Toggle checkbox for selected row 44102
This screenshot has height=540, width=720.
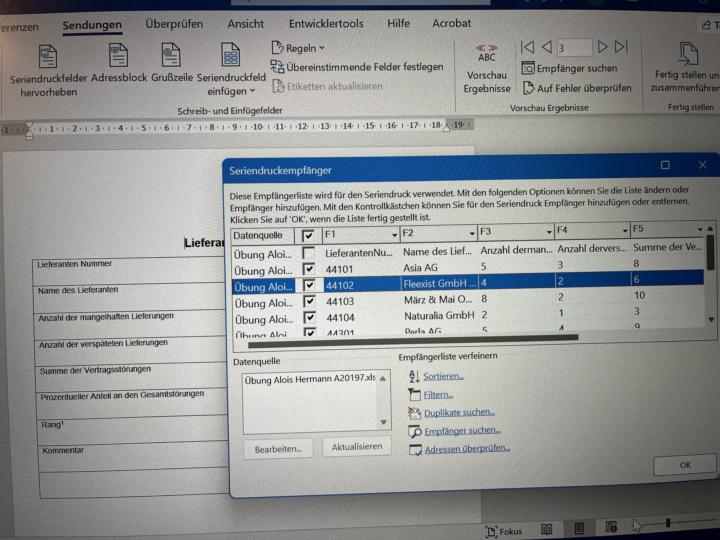[309, 284]
